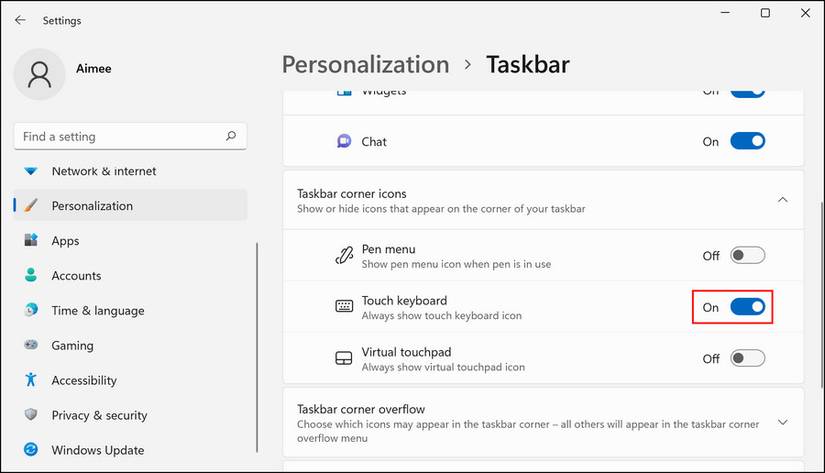The image size is (825, 473).
Task: Click the sidebar navigation scrollbar
Action: pyautogui.click(x=257, y=347)
